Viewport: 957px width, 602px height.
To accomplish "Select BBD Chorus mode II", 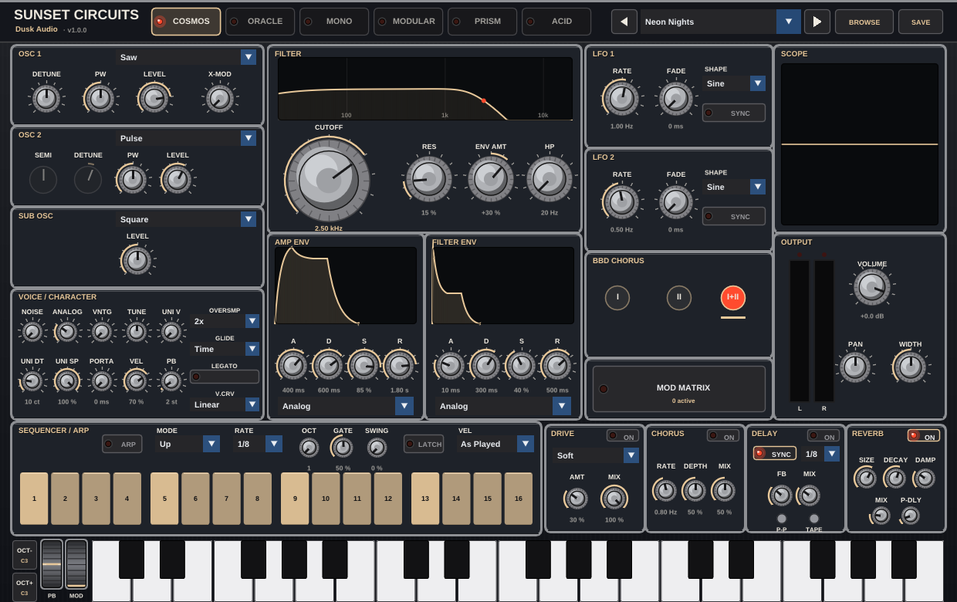I will tap(679, 297).
